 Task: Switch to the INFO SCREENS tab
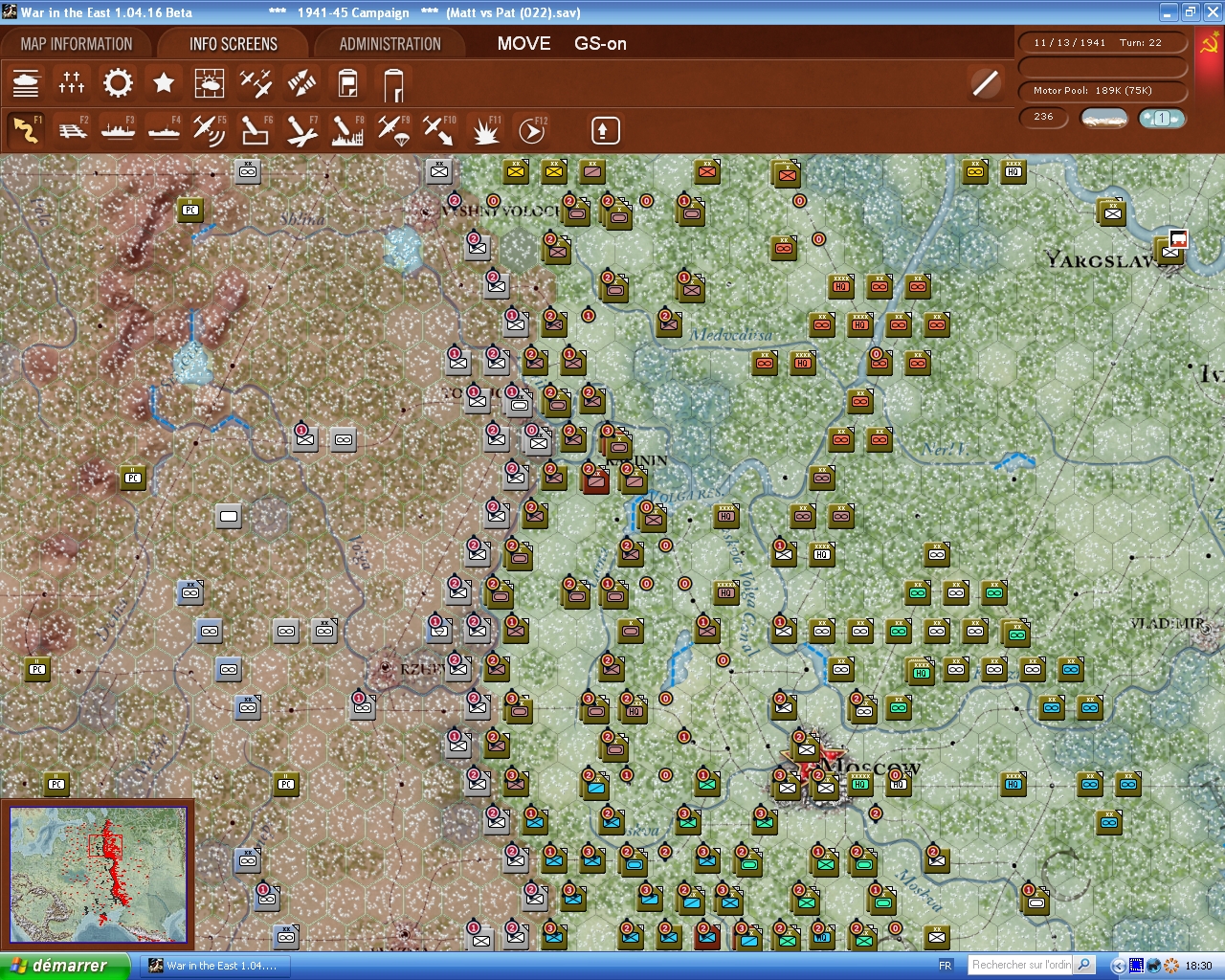(x=234, y=44)
